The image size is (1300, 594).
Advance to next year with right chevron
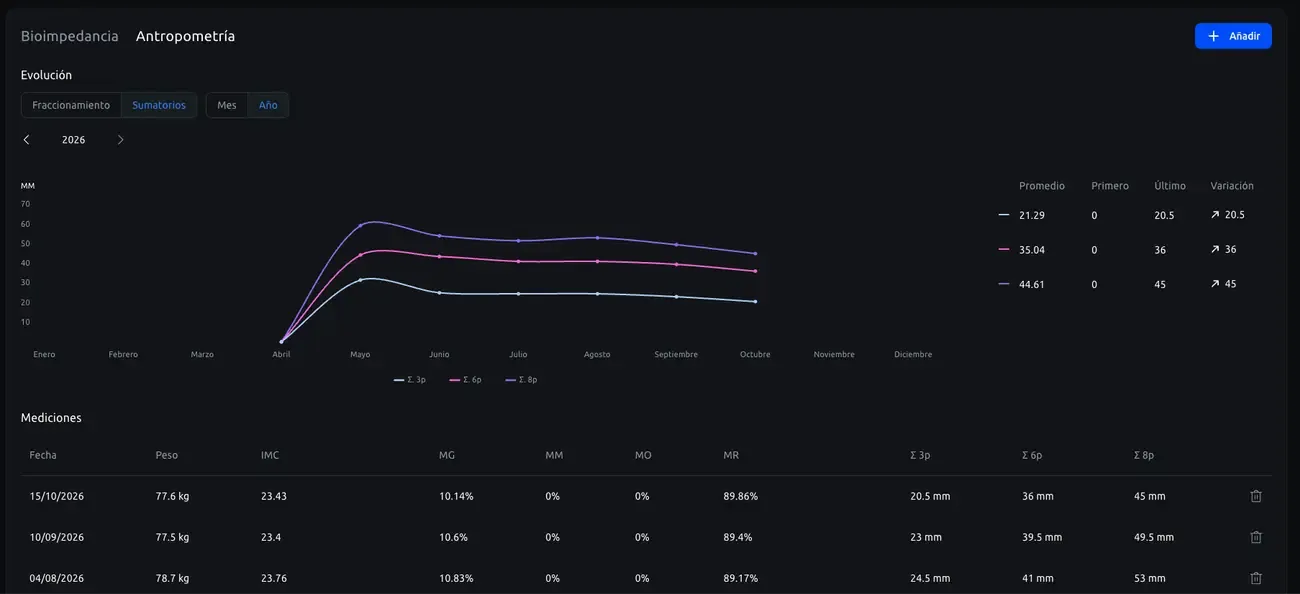(x=121, y=140)
